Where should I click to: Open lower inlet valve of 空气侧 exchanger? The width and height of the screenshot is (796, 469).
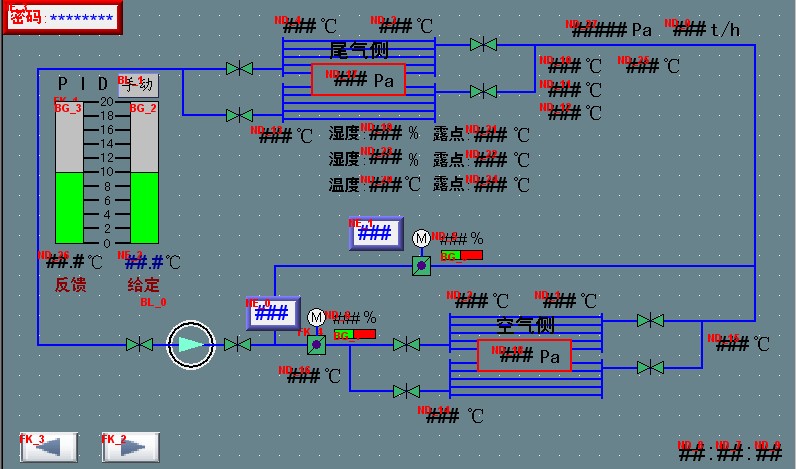tap(406, 391)
